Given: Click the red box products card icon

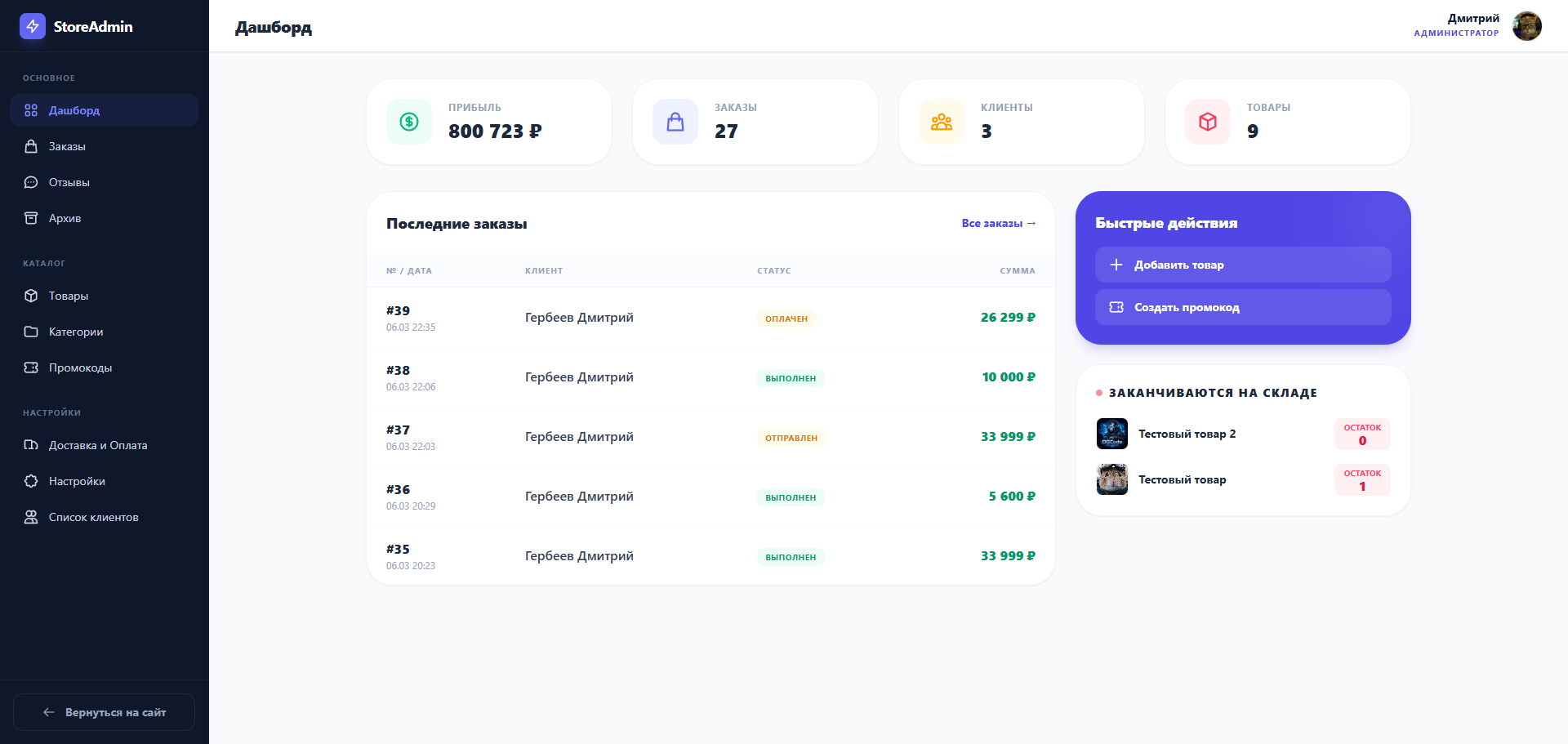Looking at the screenshot, I should [x=1208, y=122].
